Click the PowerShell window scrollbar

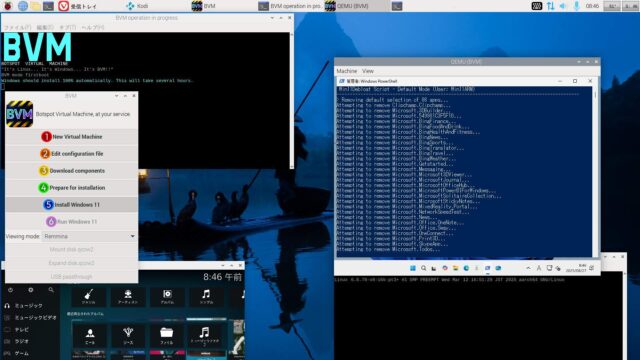595,171
